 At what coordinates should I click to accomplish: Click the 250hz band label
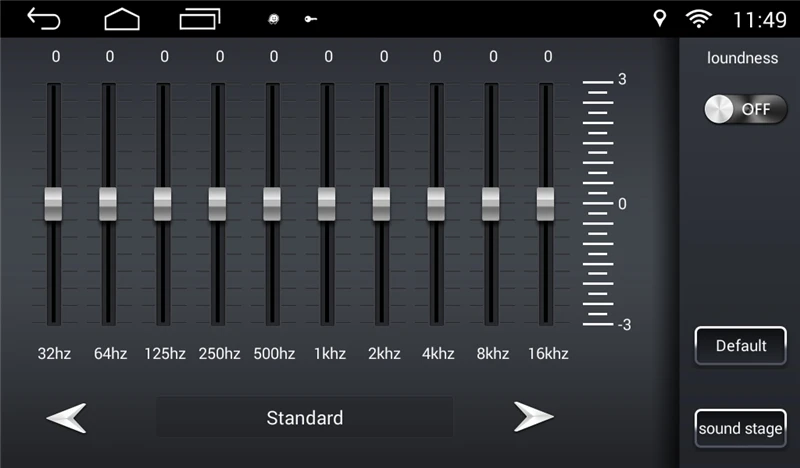(x=219, y=353)
